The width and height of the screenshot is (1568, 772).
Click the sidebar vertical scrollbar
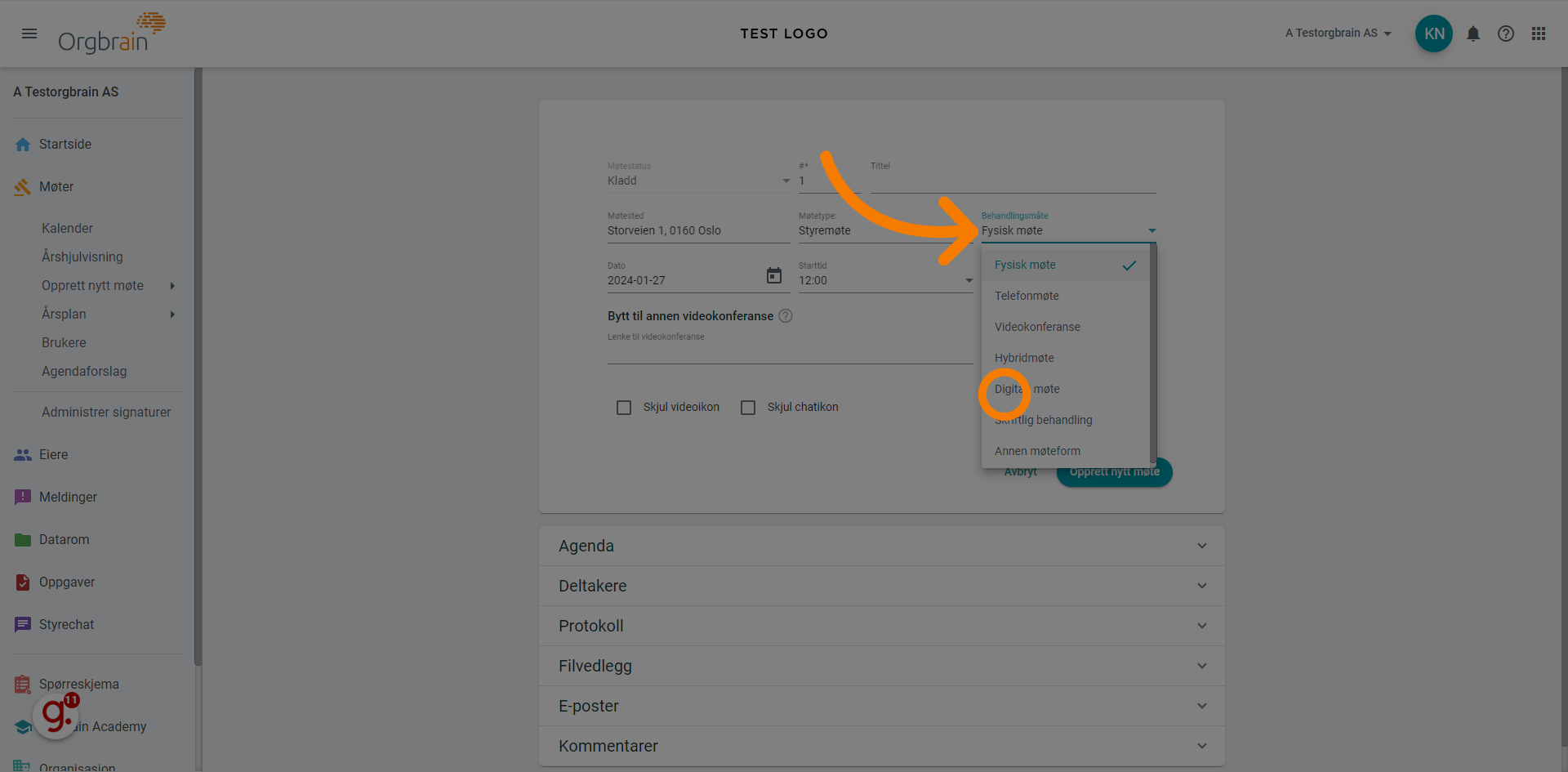[198, 368]
